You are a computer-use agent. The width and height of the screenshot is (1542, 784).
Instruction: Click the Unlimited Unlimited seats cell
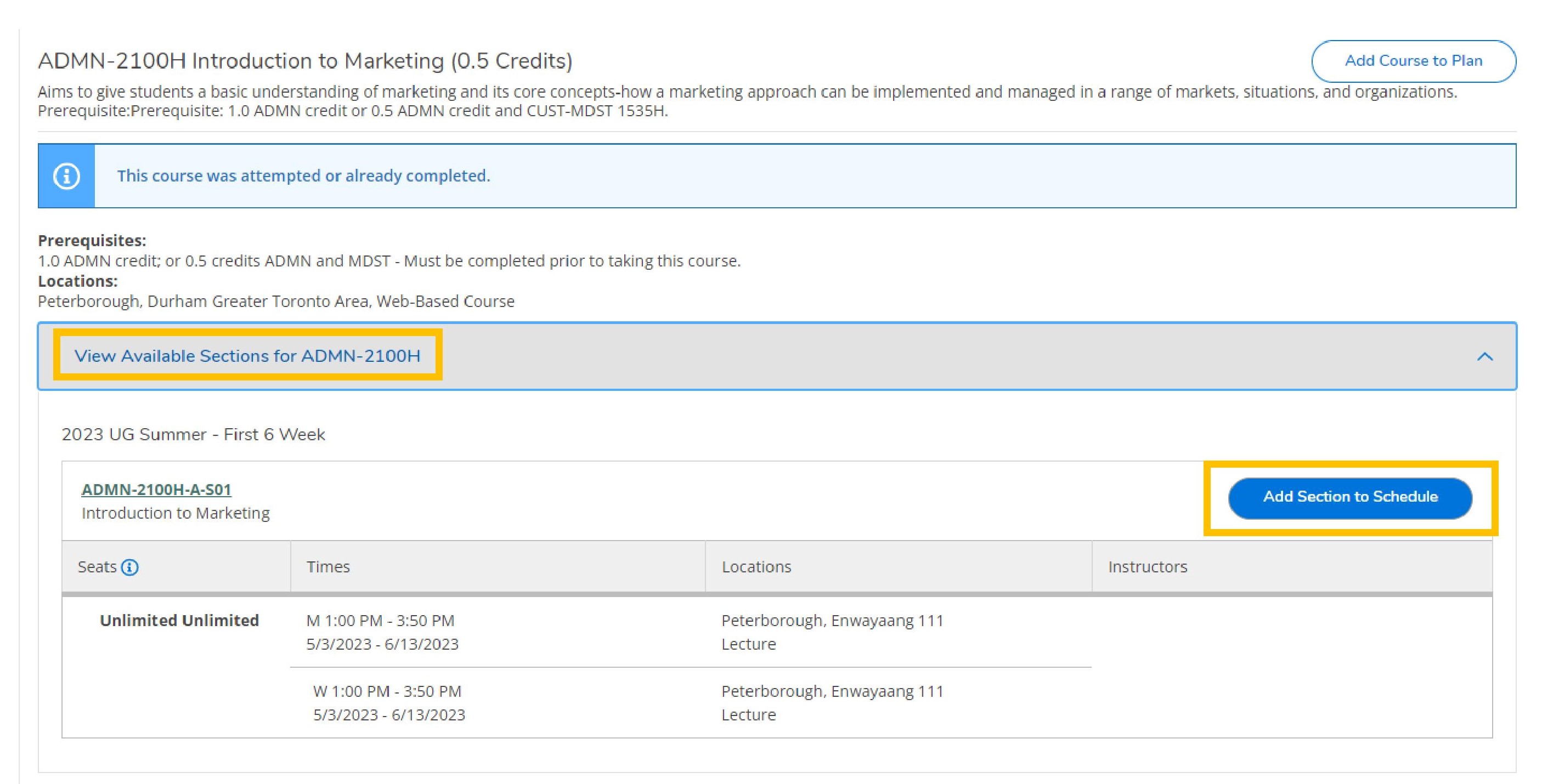point(179,621)
